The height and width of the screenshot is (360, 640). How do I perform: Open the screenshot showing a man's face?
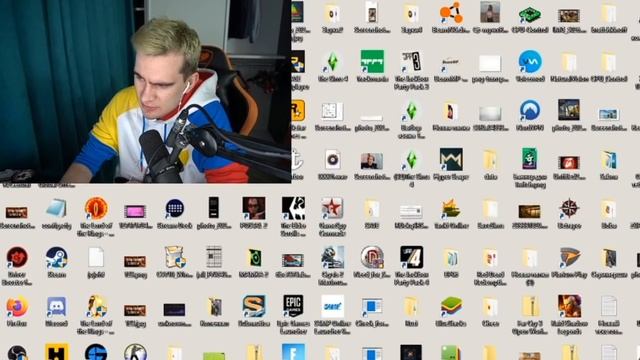[x=372, y=162]
